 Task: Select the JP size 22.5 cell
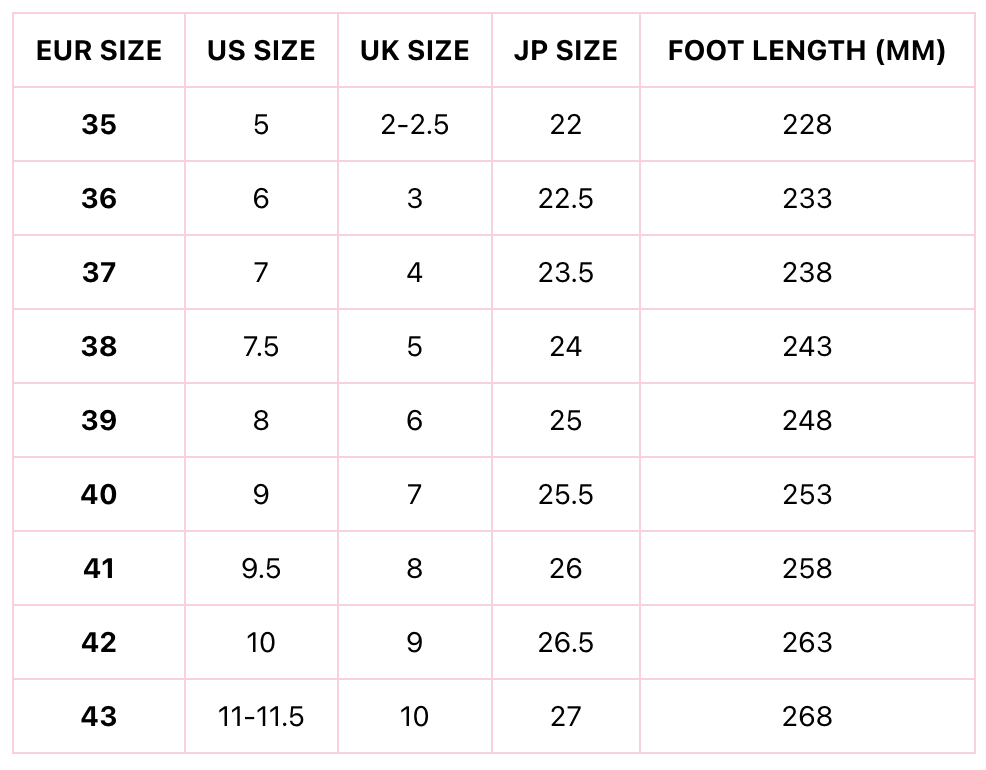coord(565,199)
